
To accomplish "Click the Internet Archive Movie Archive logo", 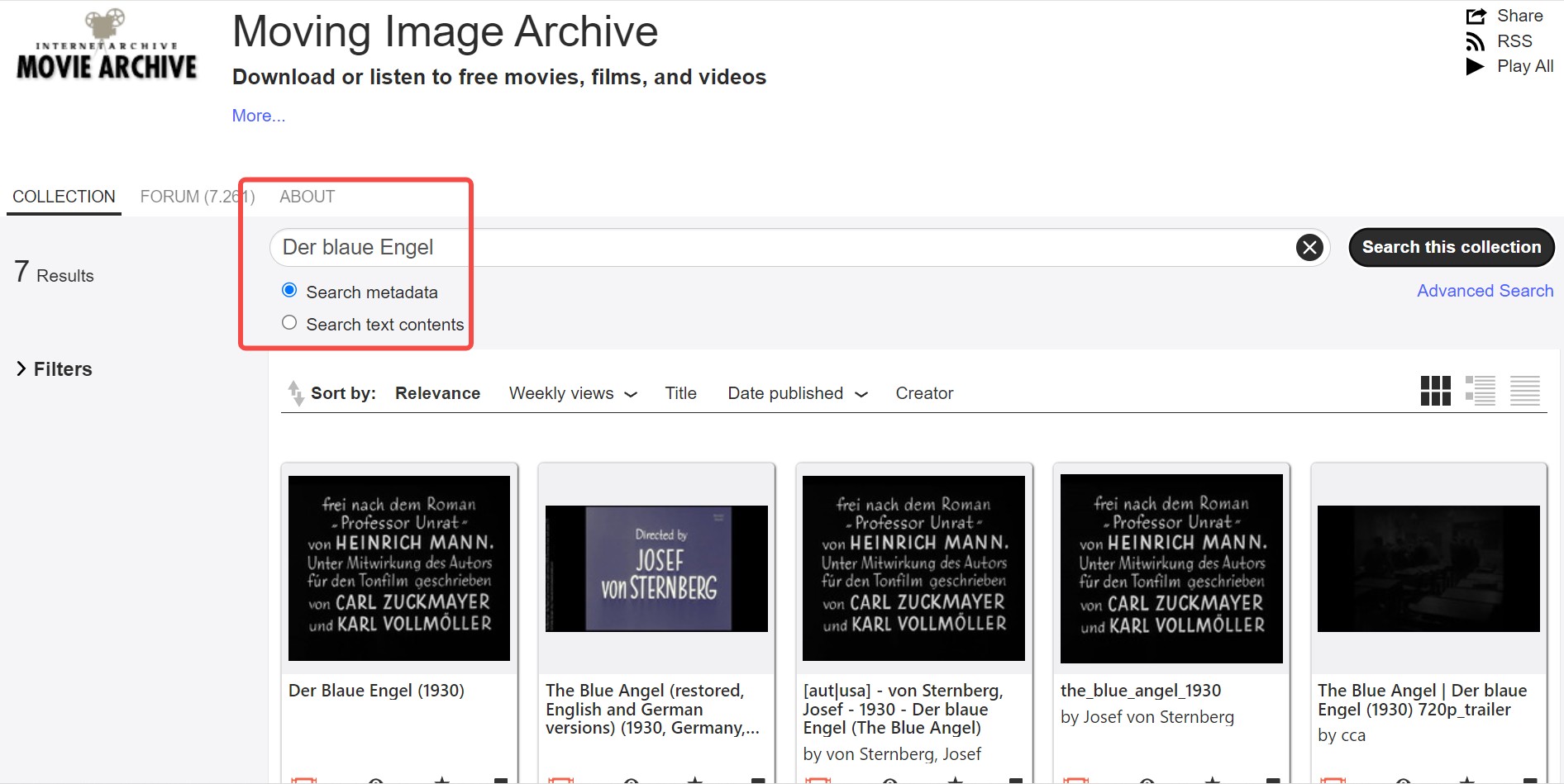I will (107, 45).
